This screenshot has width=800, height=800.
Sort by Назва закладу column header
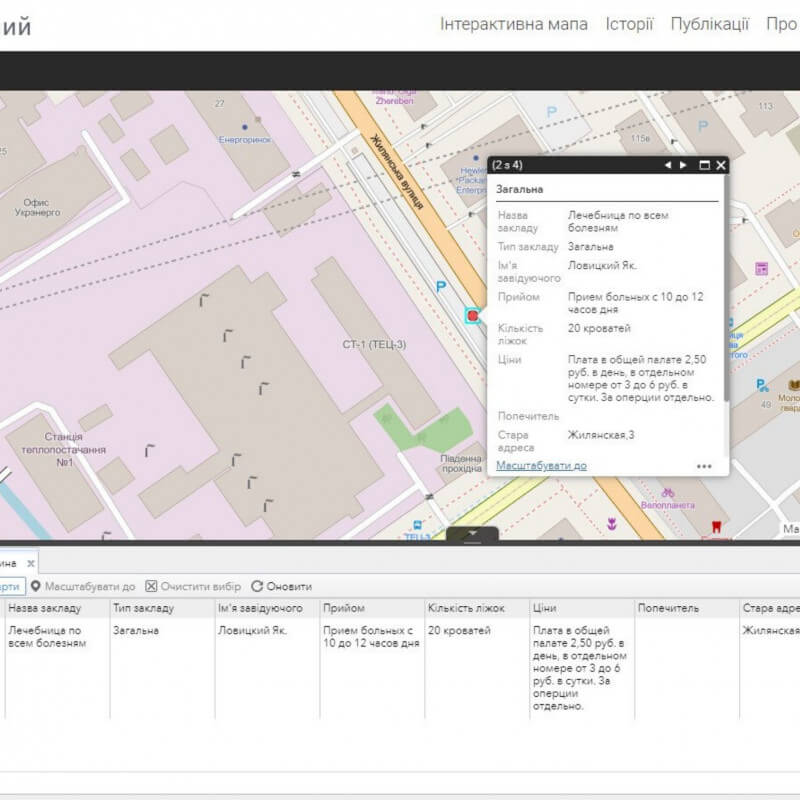click(45, 608)
